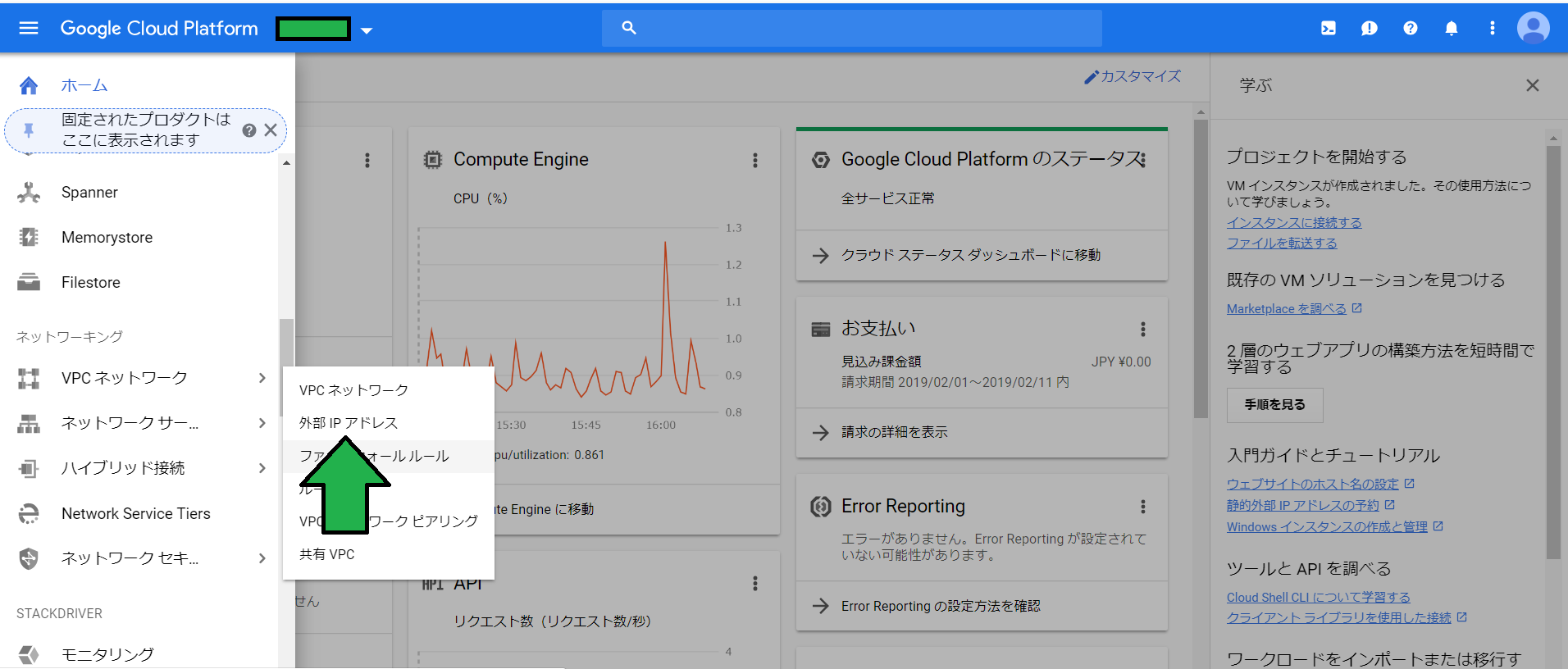Click the カスタマイズ edit button

1133,76
